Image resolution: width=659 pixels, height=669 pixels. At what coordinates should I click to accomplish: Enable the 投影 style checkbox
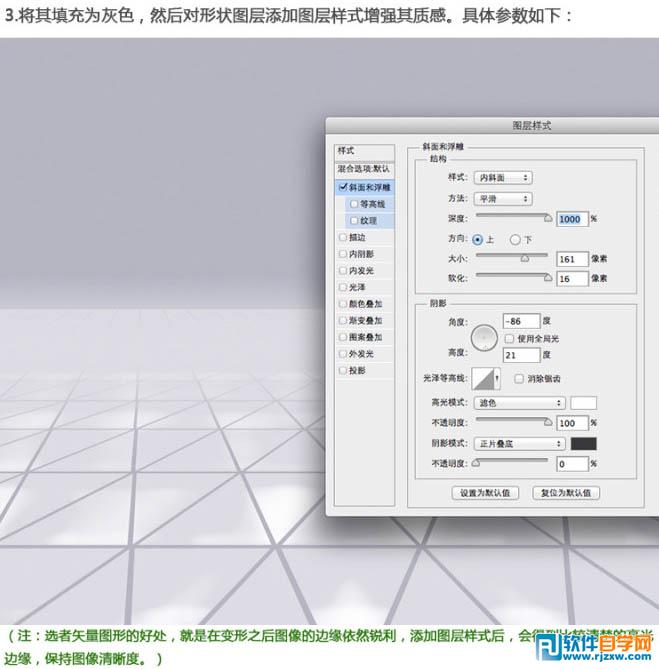tap(343, 370)
